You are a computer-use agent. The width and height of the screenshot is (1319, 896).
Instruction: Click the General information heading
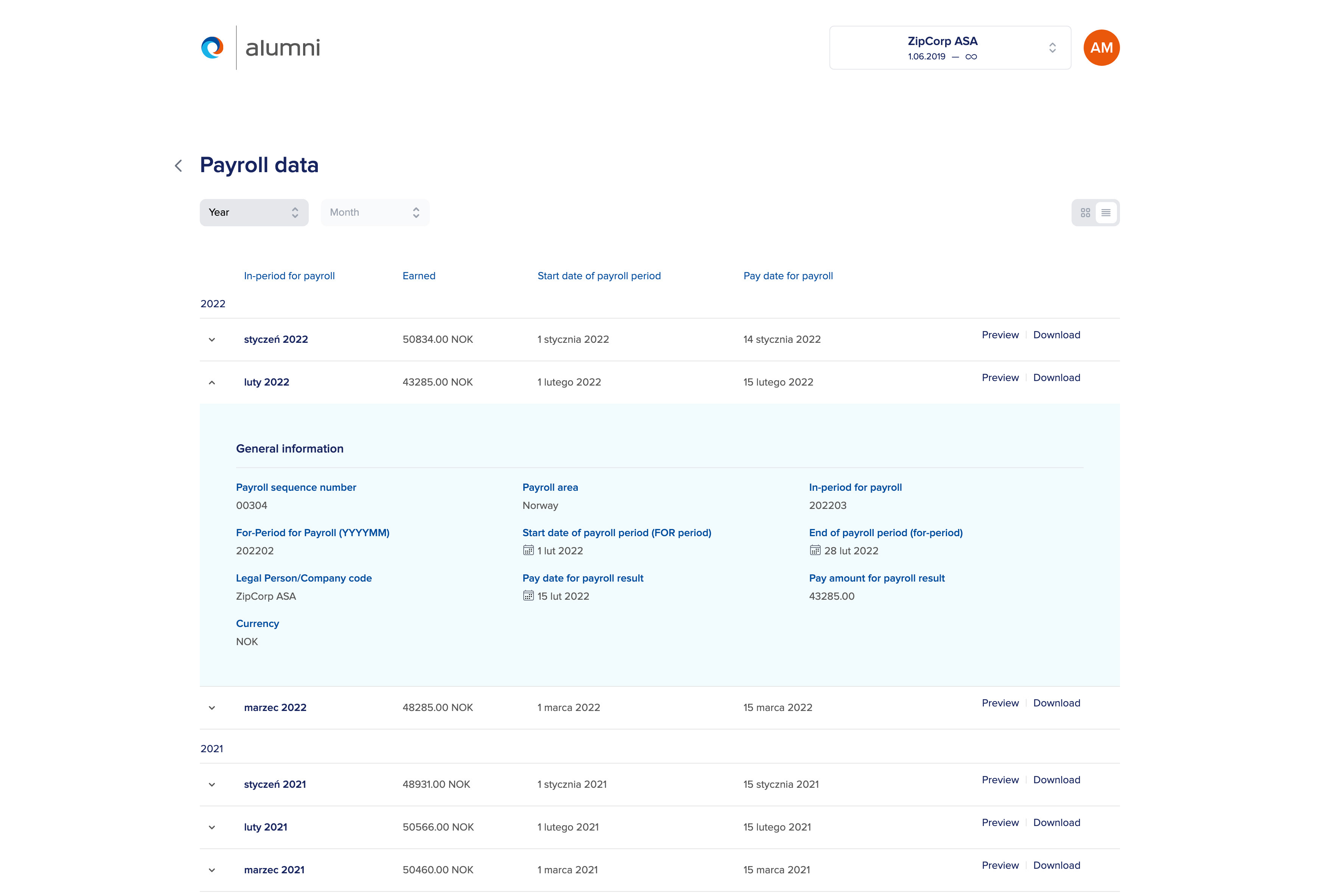point(289,448)
